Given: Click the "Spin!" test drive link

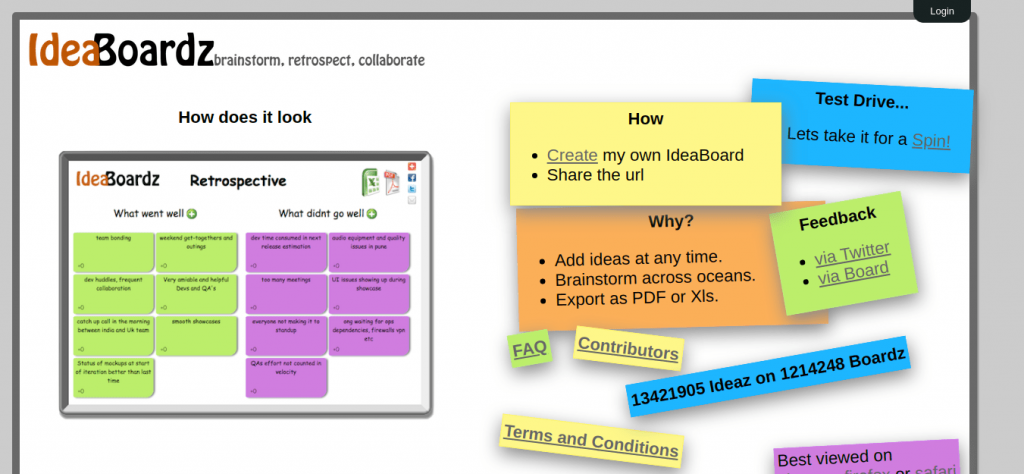Looking at the screenshot, I should [x=931, y=140].
